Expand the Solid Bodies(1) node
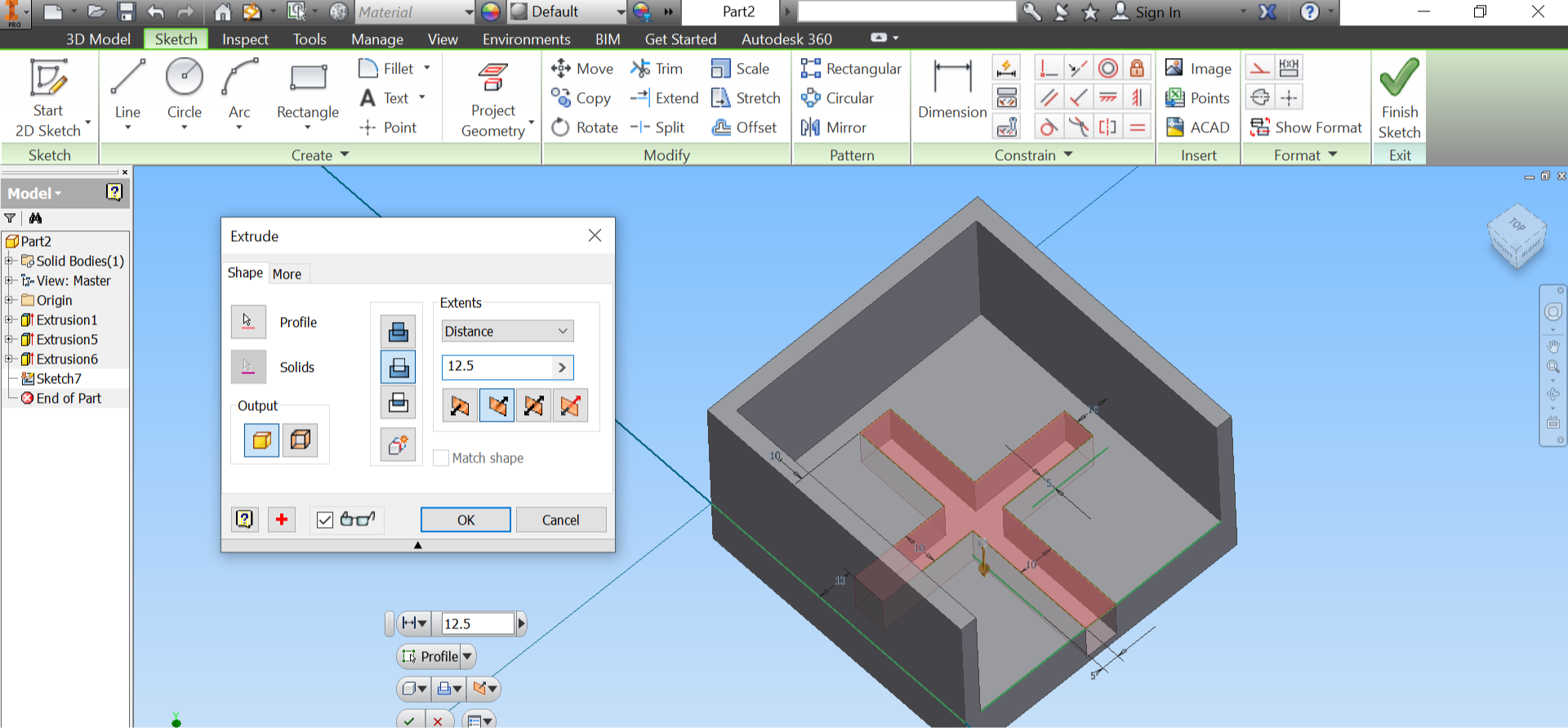Image resolution: width=1568 pixels, height=728 pixels. pos(10,261)
